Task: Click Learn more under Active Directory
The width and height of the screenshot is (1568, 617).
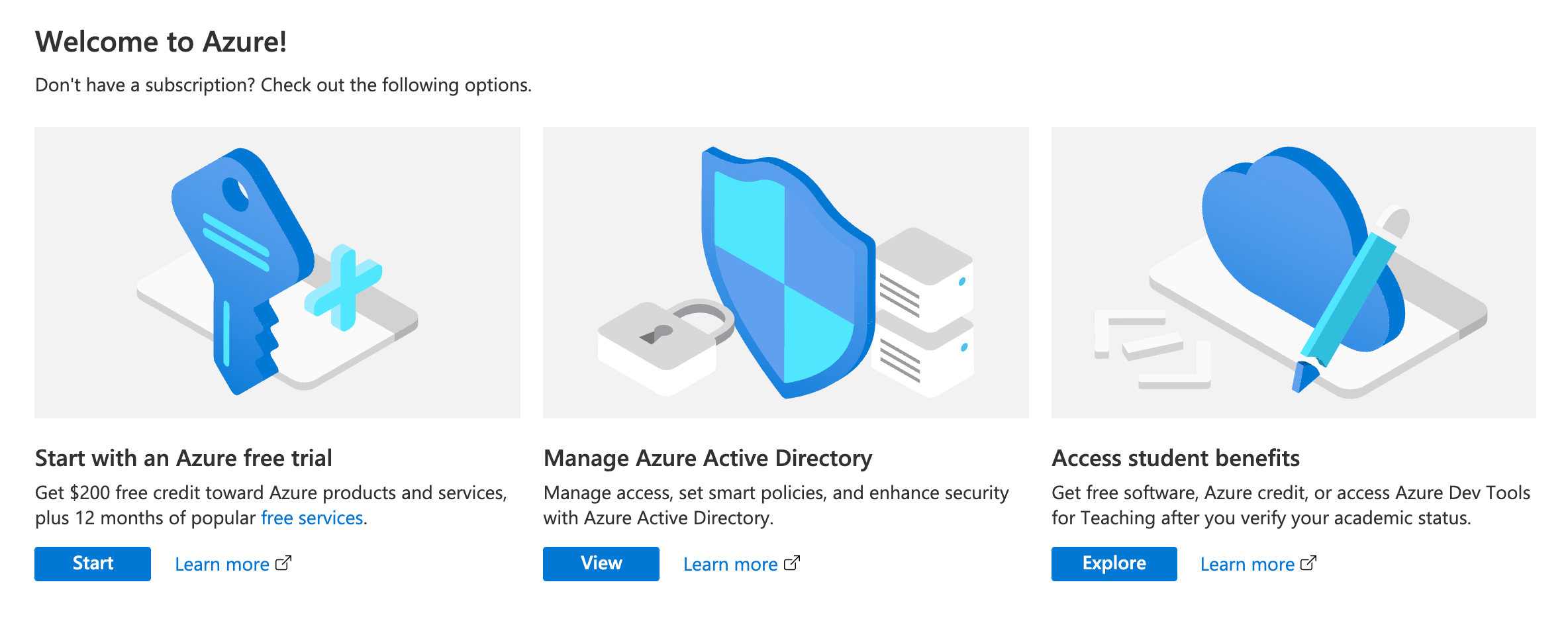Action: point(730,564)
